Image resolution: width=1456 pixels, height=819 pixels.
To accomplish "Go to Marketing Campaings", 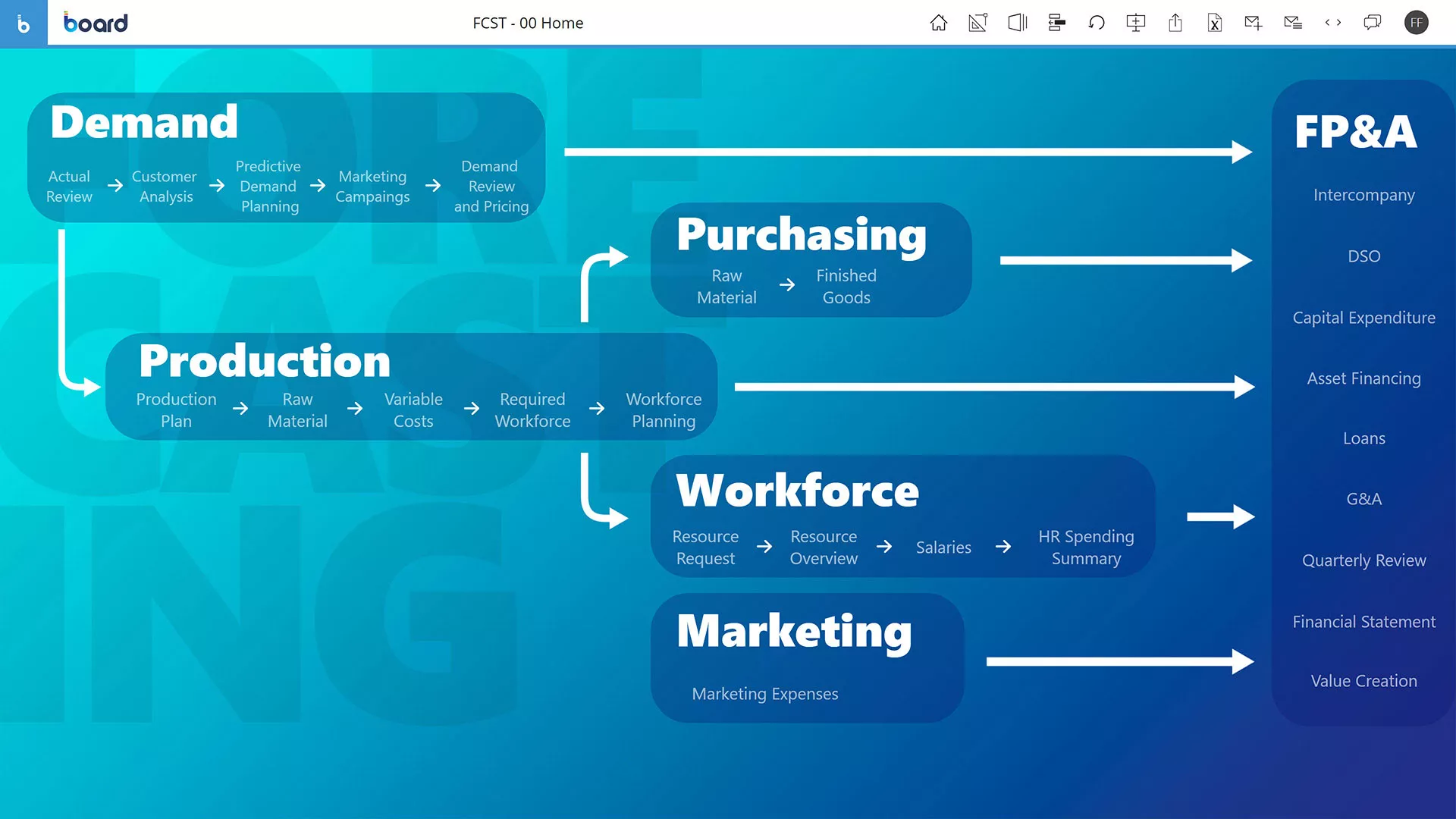I will pos(372,187).
